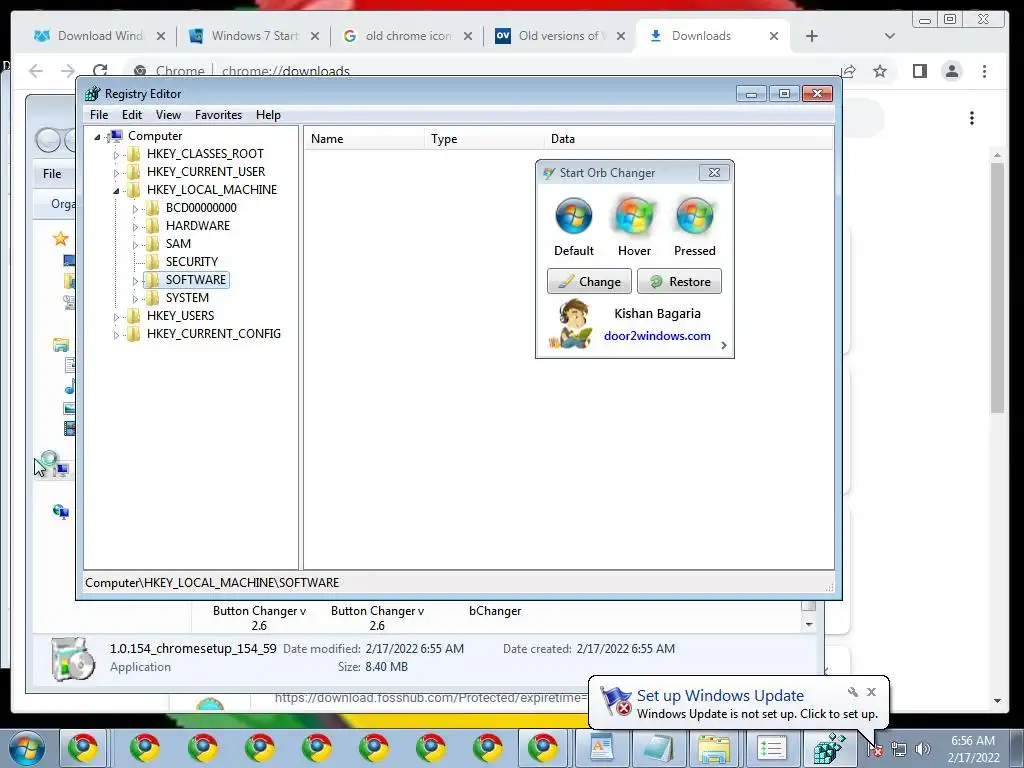Click the 1.0.154_chromesetup file icon in Explorer

[72, 658]
